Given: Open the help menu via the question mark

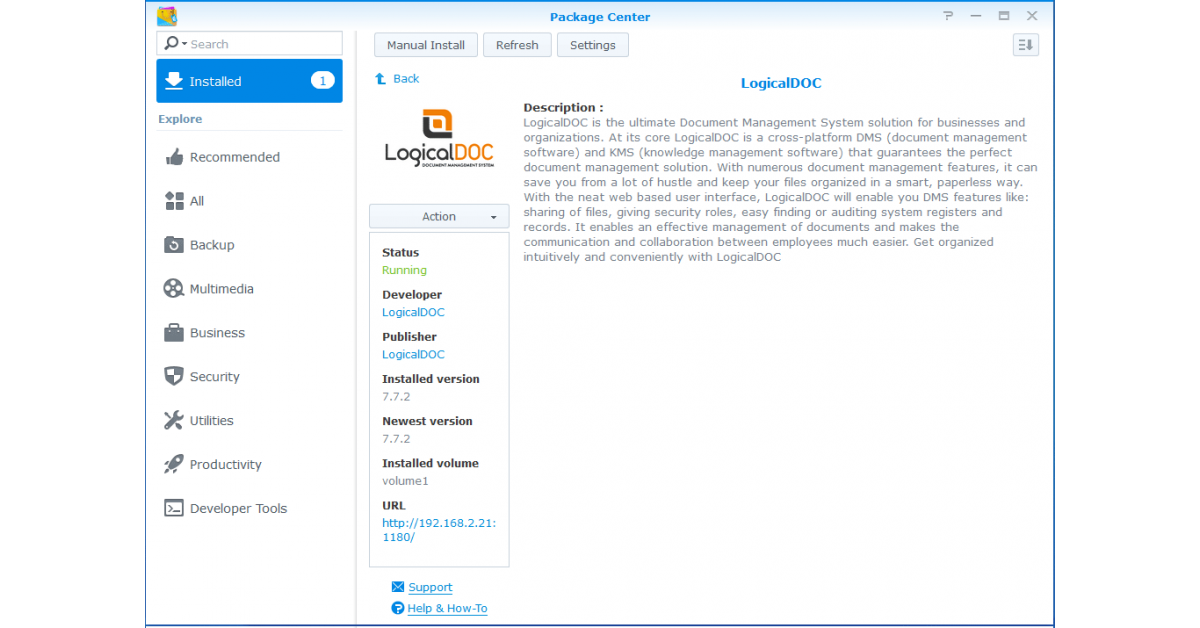Looking at the screenshot, I should 948,16.
